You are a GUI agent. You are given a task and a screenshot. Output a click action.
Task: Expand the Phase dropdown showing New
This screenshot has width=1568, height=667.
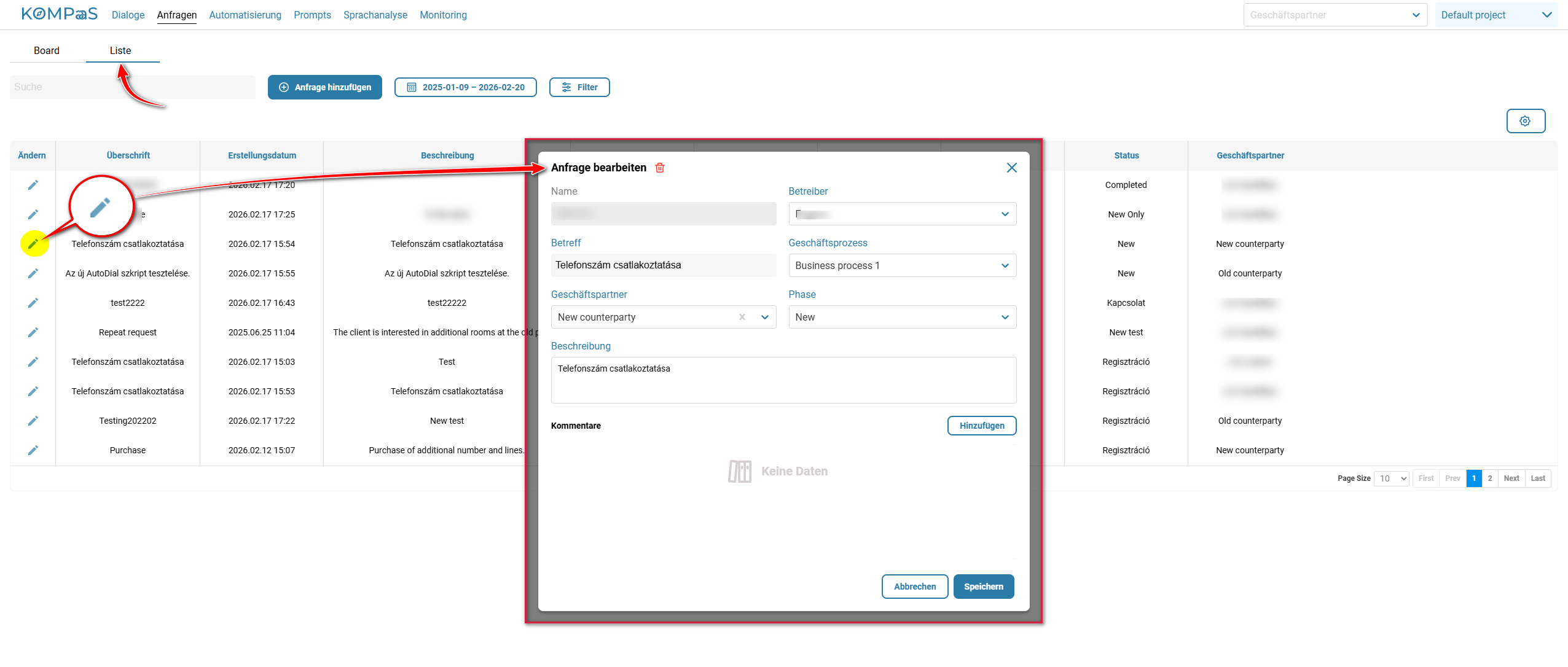pos(1005,317)
